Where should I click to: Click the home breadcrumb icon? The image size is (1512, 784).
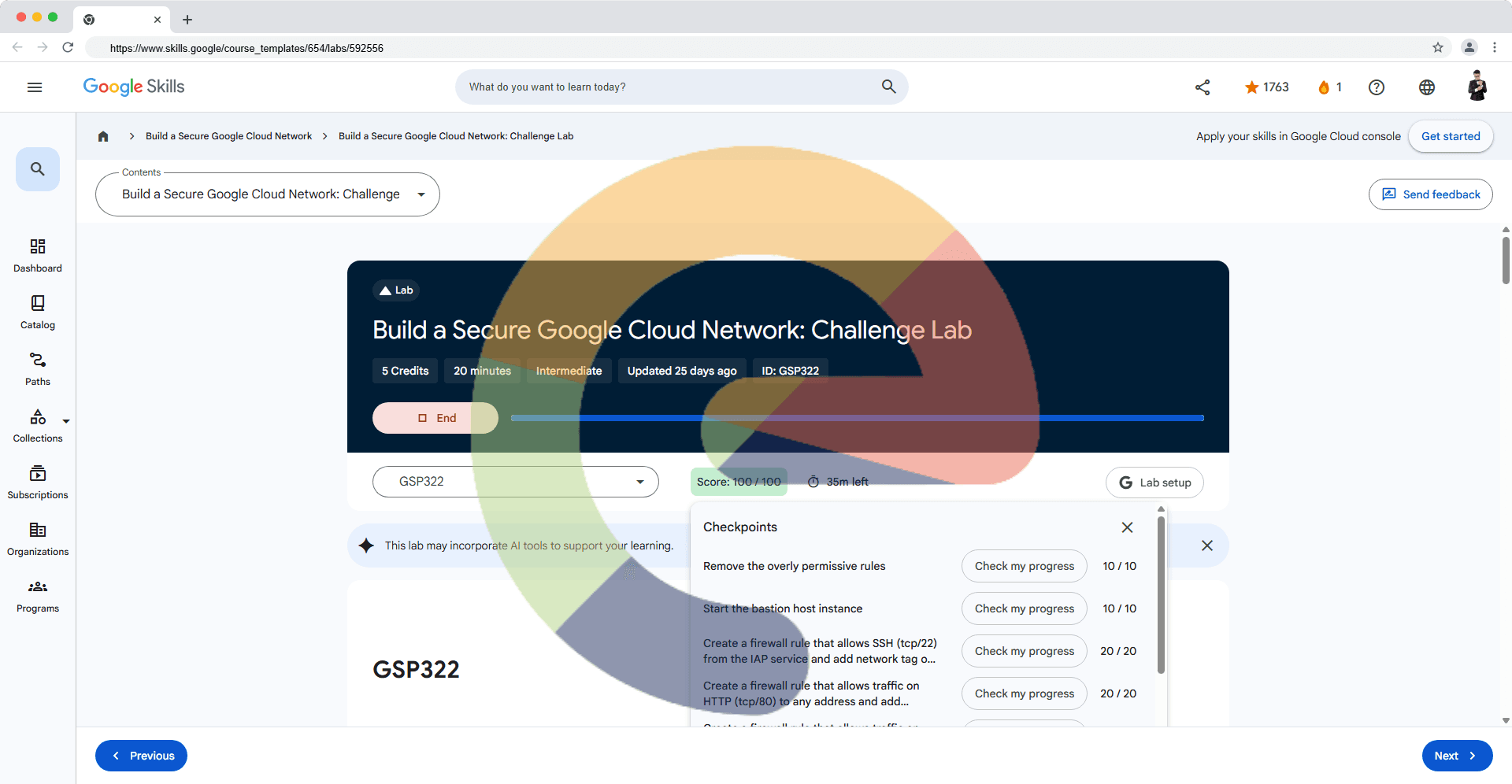coord(103,136)
